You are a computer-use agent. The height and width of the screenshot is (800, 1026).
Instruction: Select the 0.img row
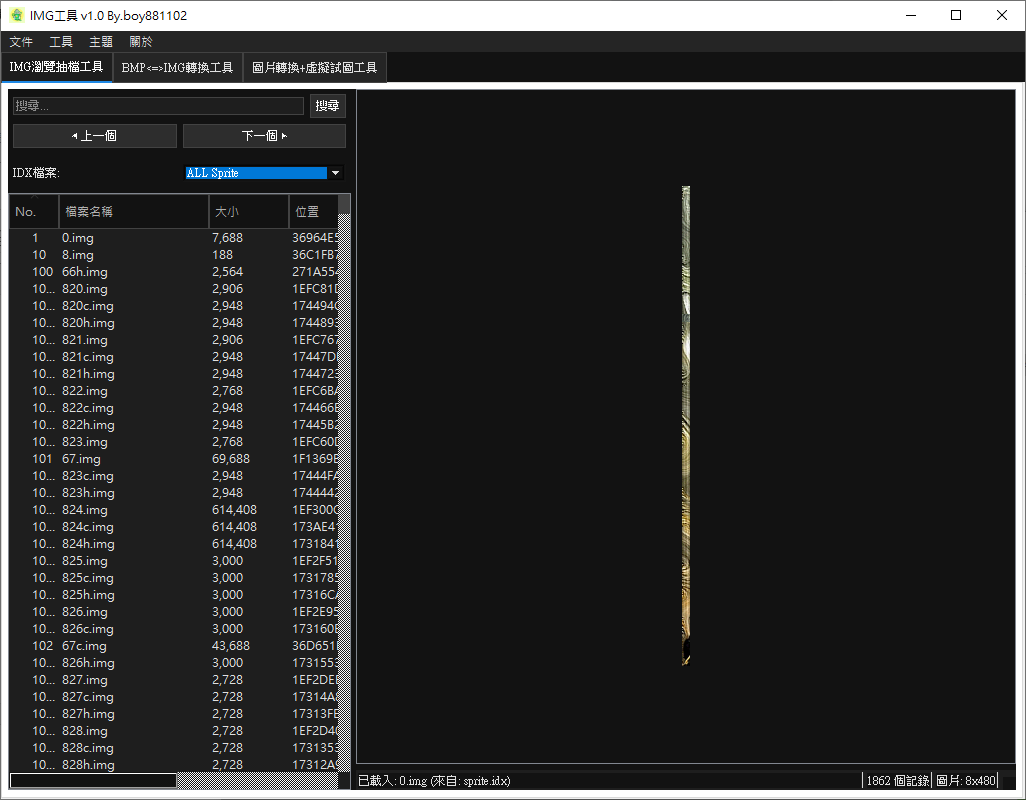(x=175, y=237)
